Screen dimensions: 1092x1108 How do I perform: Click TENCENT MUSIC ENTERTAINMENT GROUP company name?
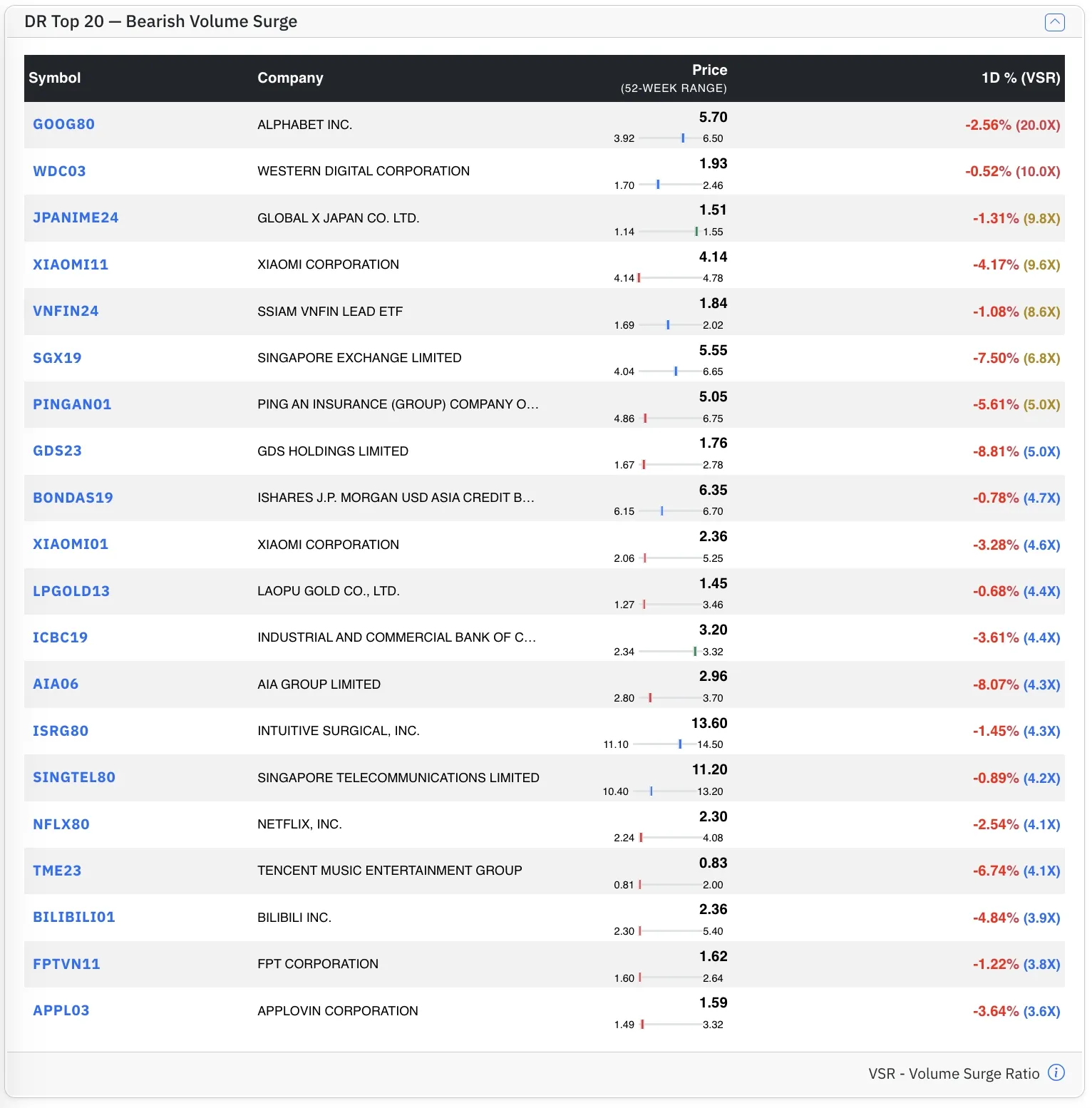pos(390,871)
